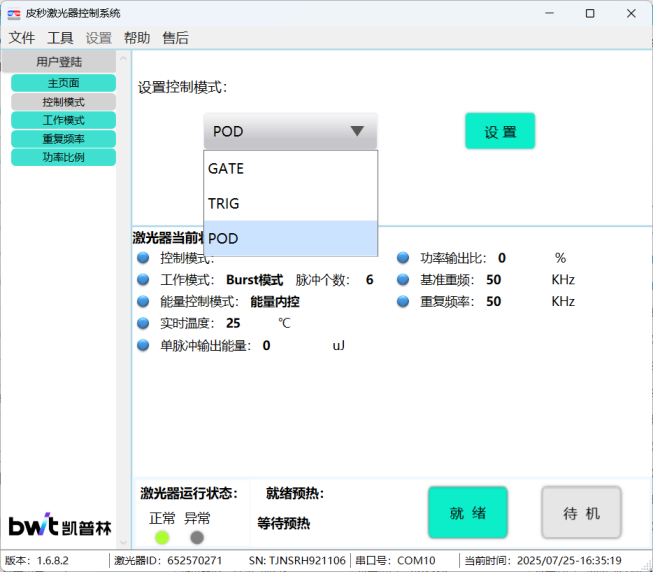Click the blue dot beside 单脉冲输出能量
The width and height of the screenshot is (653, 572).
click(x=143, y=345)
